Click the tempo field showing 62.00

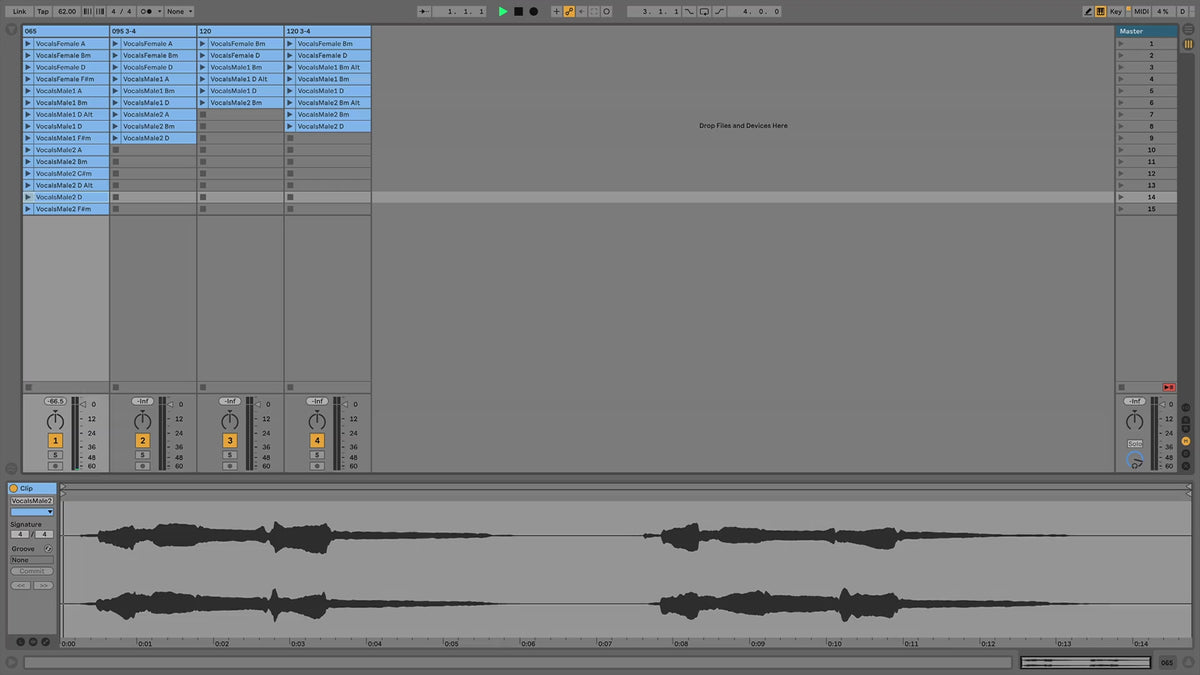pos(66,11)
